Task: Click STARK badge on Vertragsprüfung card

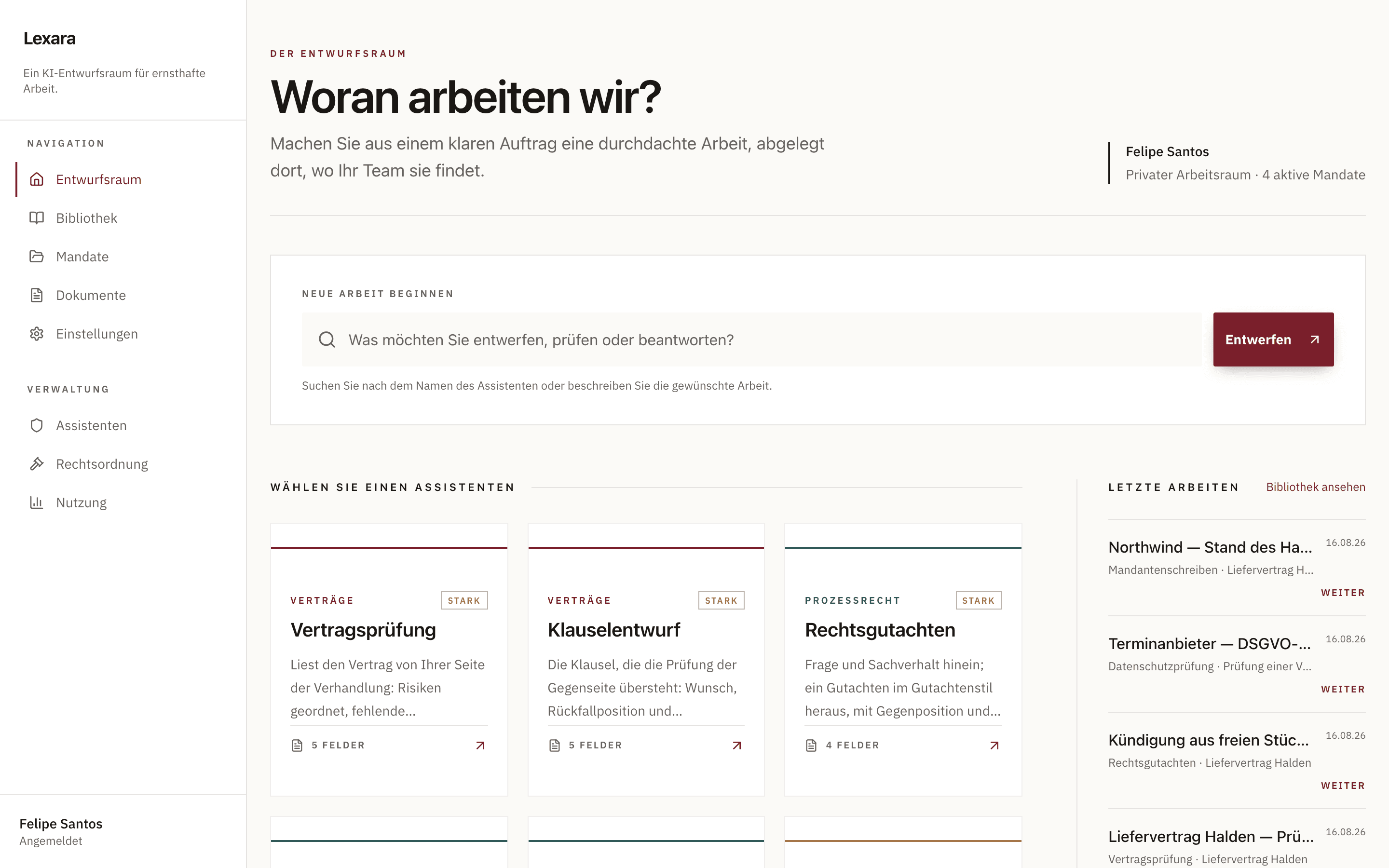Action: (x=464, y=600)
